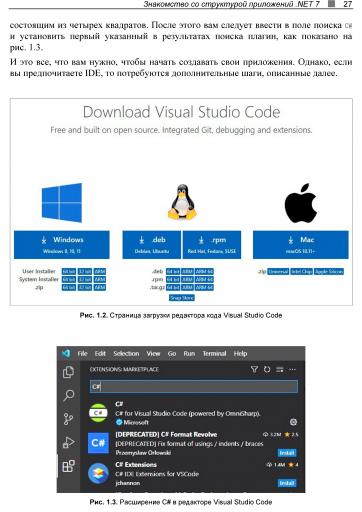The image size is (362, 512).
Task: Download Linux .tar.gz ARM 64 build
Action: click(x=204, y=287)
